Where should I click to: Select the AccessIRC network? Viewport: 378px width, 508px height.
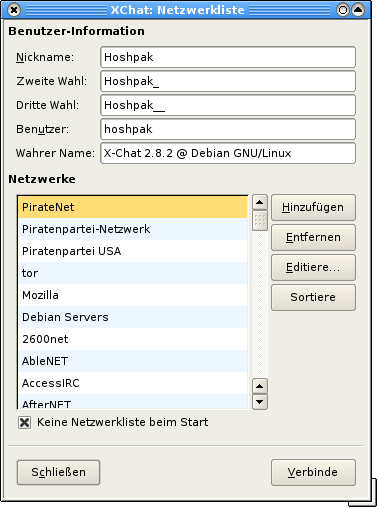click(x=133, y=383)
